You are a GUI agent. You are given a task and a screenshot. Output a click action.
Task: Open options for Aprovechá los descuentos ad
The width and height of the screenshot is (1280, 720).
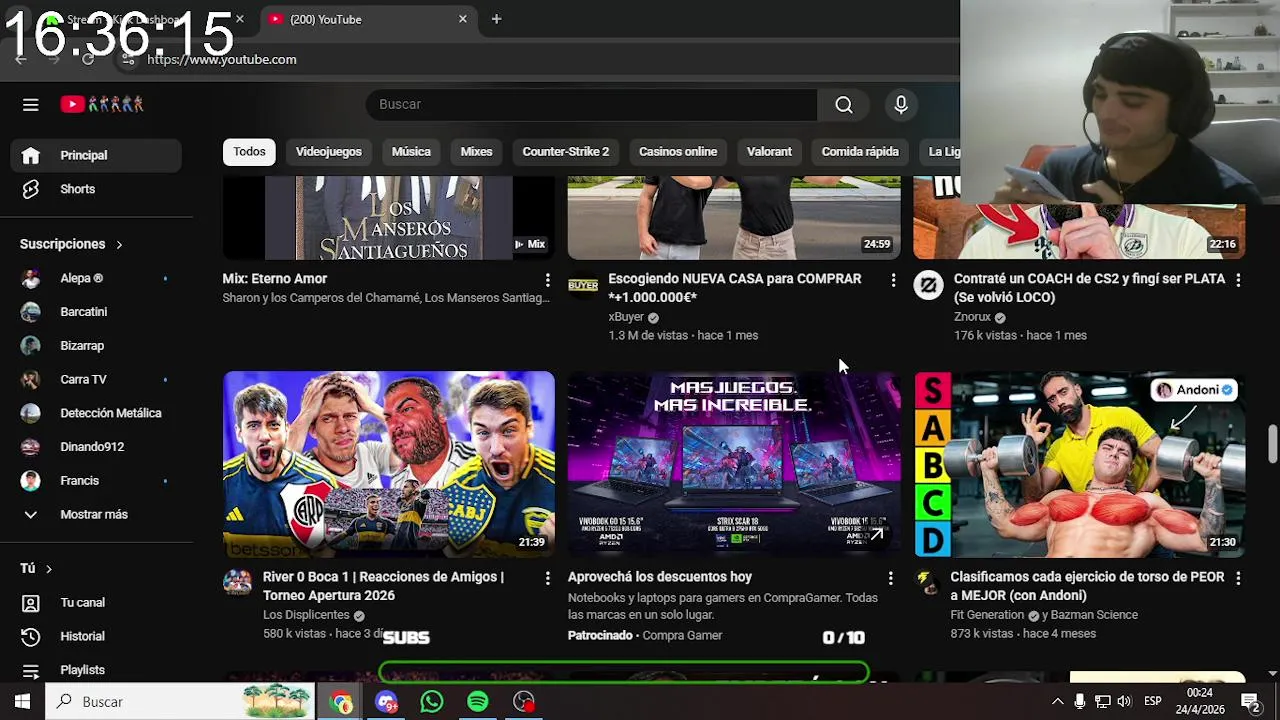[x=890, y=578]
